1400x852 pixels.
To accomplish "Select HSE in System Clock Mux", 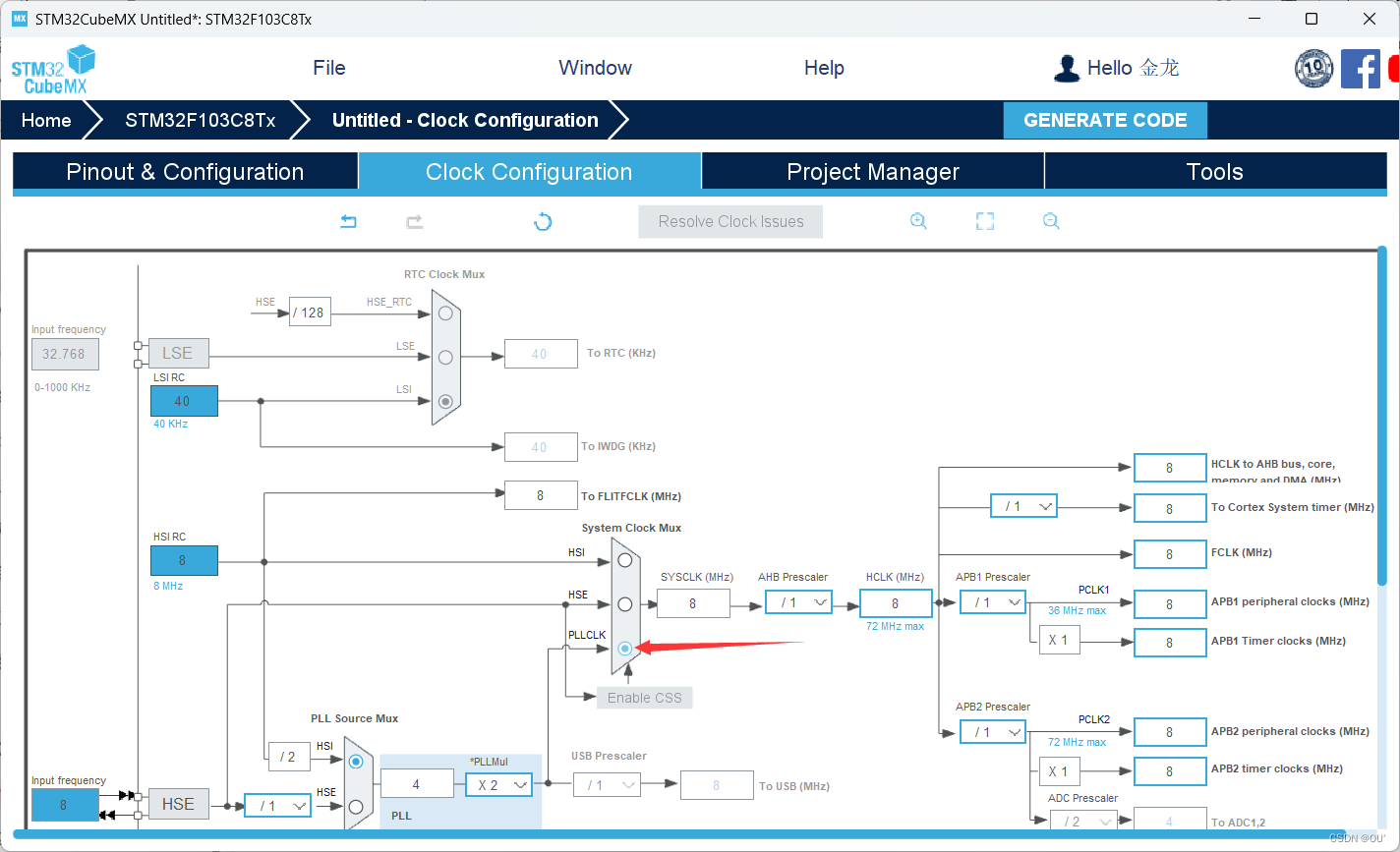I will click(x=624, y=604).
